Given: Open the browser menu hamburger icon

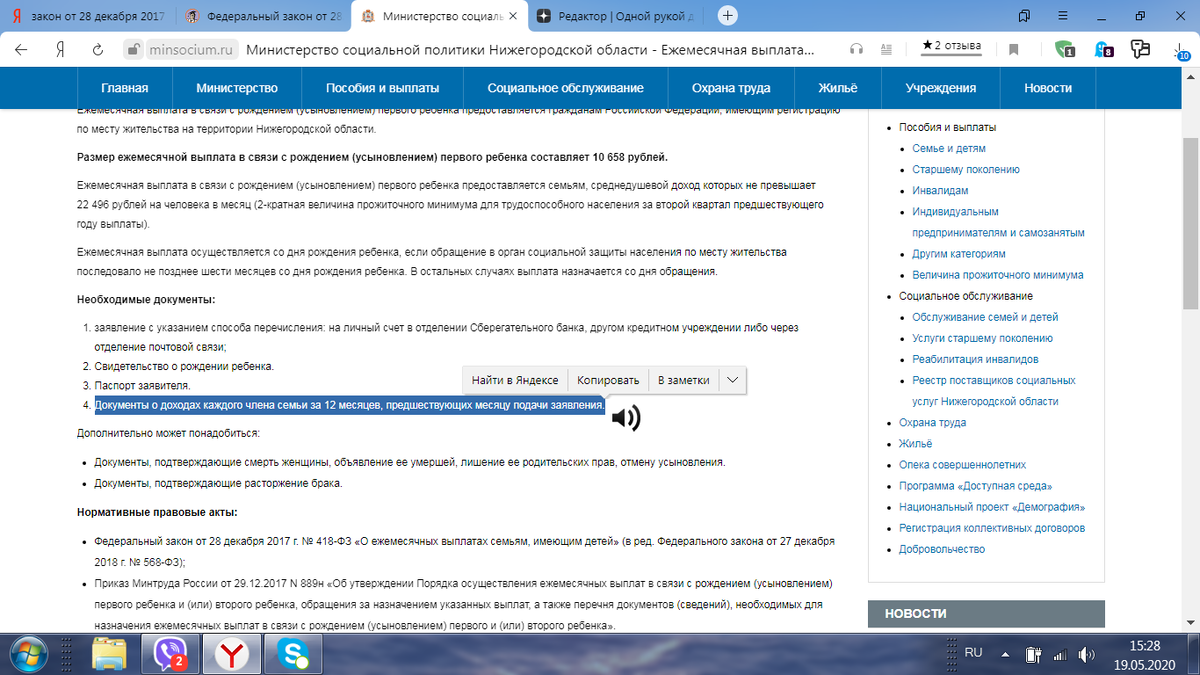Looking at the screenshot, I should 1063,16.
